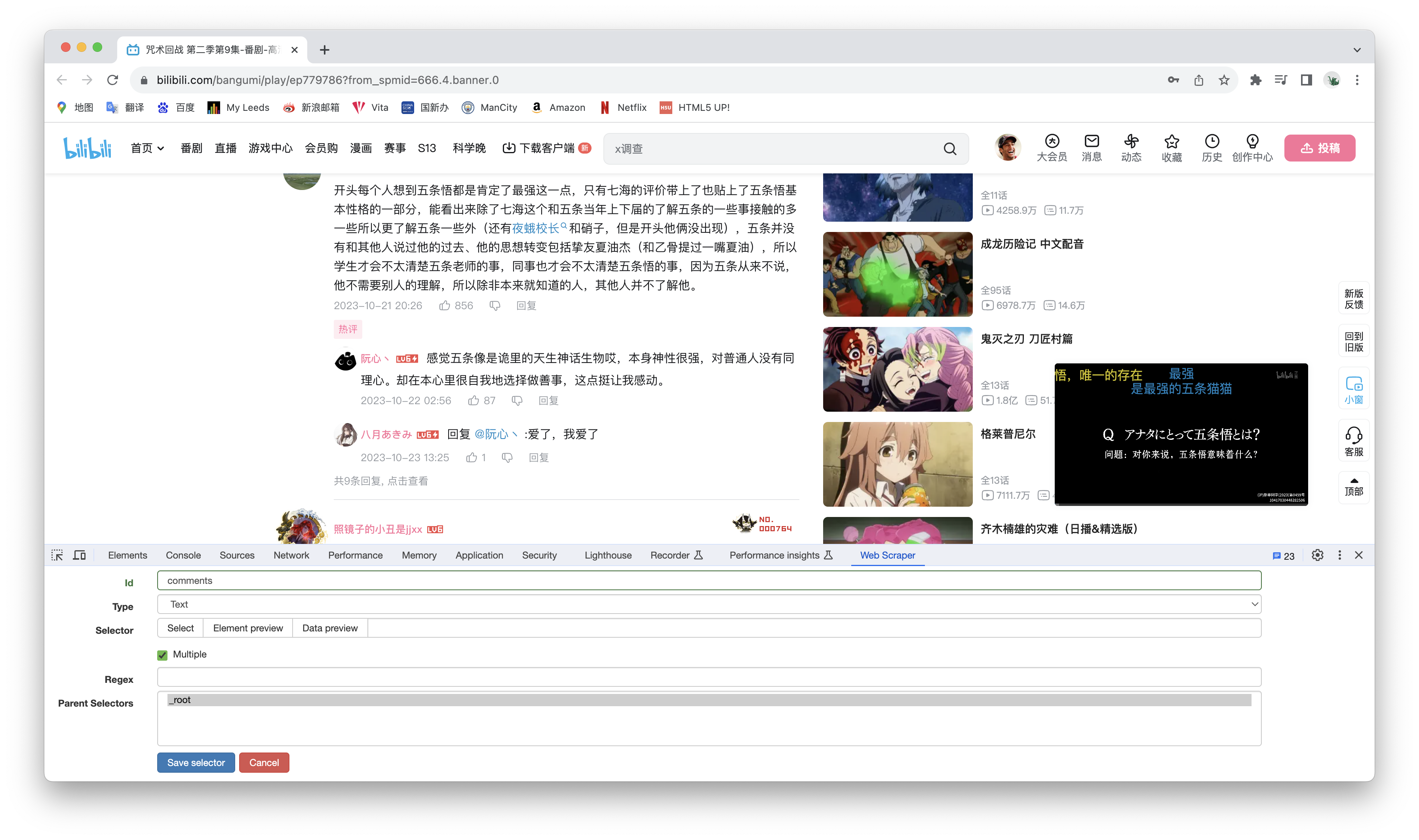
Task: Toggle device toolbar icon in DevTools
Action: point(80,555)
